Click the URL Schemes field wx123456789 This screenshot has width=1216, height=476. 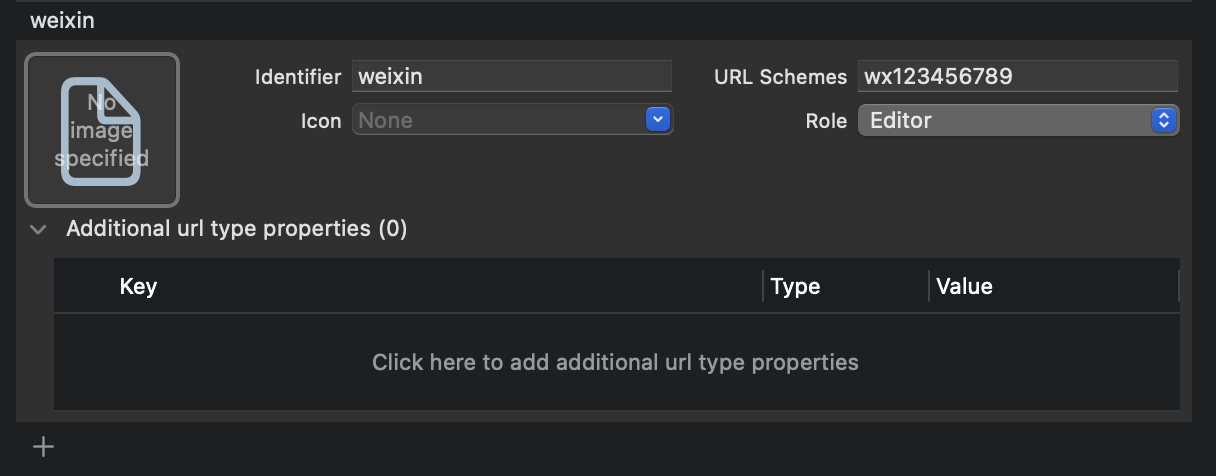(1017, 77)
